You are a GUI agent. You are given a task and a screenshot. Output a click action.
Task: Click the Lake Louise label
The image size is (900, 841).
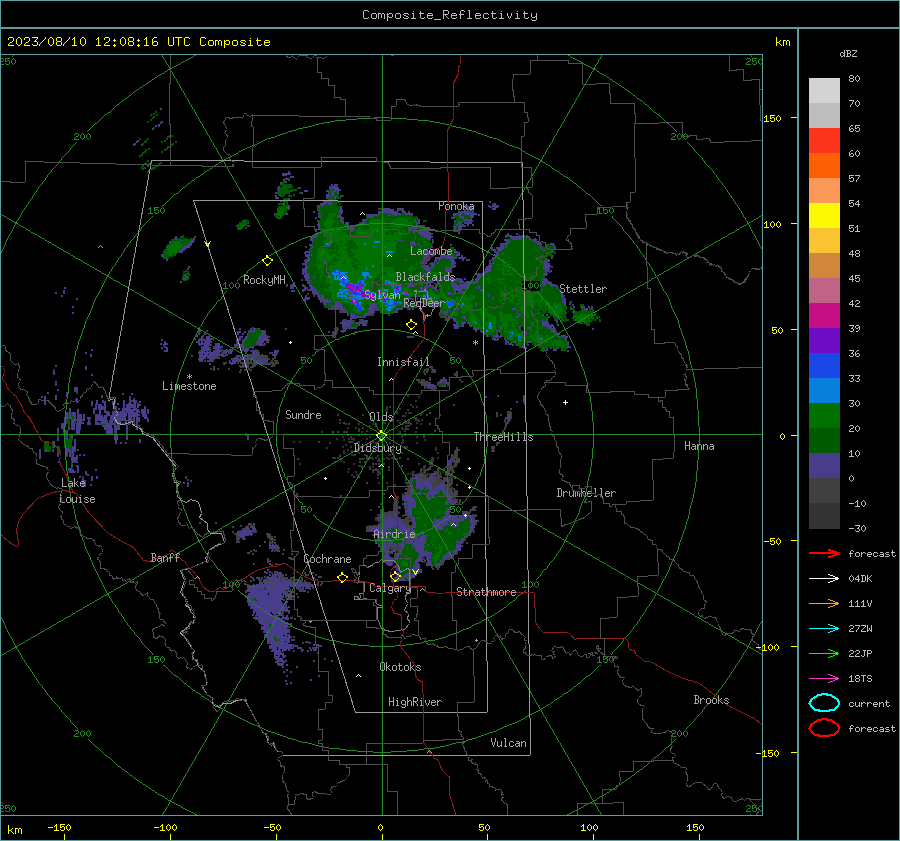[77, 491]
